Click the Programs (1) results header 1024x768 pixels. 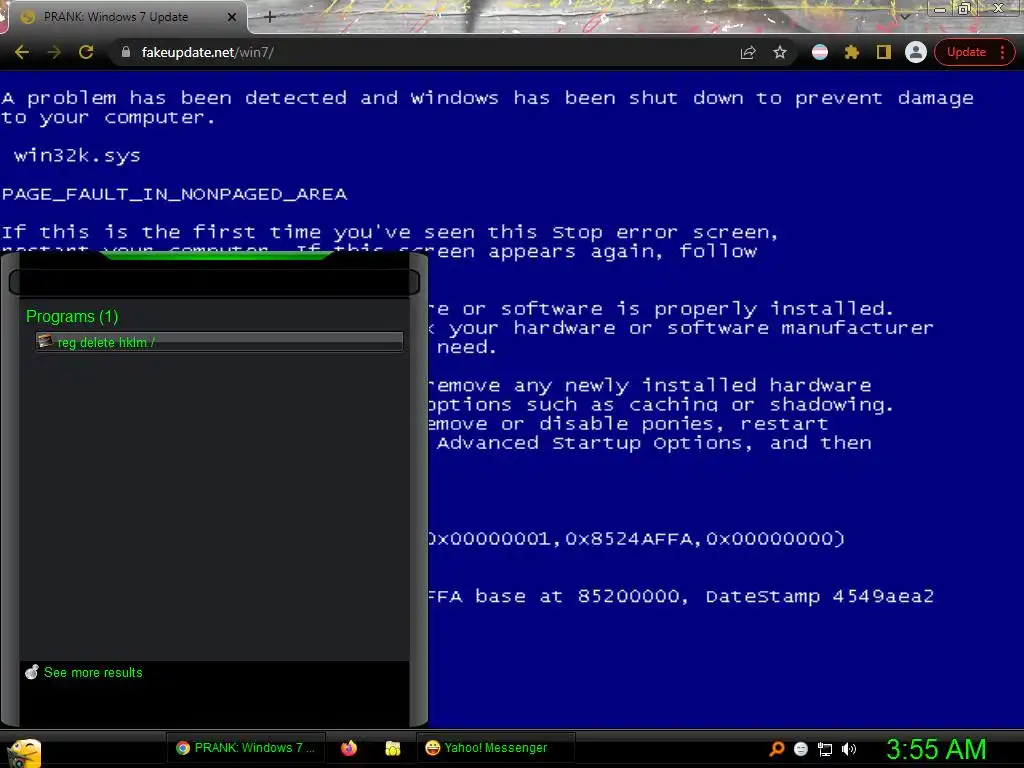coord(72,316)
